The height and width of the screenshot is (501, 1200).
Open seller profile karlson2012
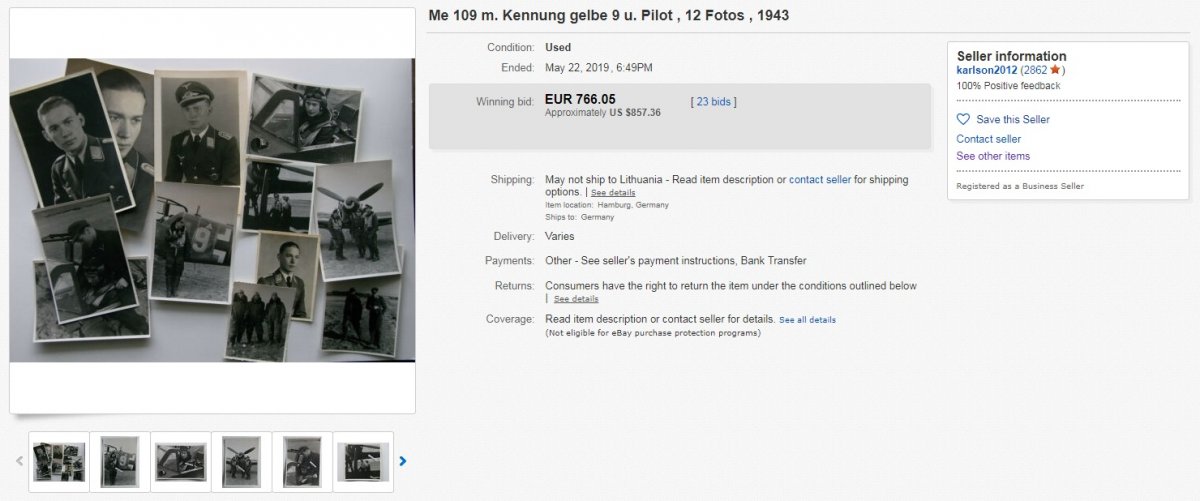click(x=987, y=70)
